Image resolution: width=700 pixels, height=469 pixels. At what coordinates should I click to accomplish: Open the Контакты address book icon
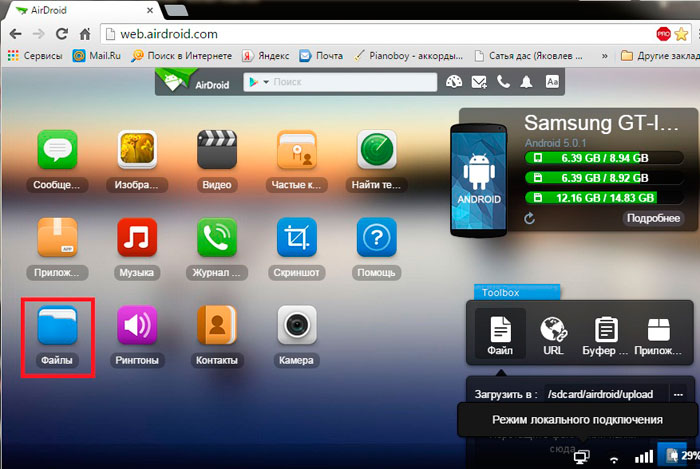217,325
